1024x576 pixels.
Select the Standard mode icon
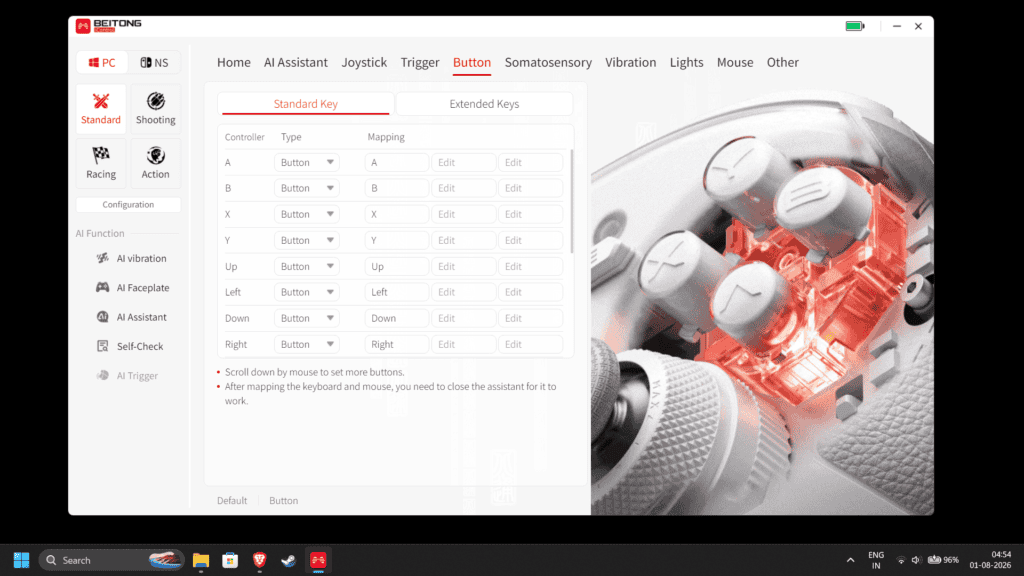(x=101, y=109)
